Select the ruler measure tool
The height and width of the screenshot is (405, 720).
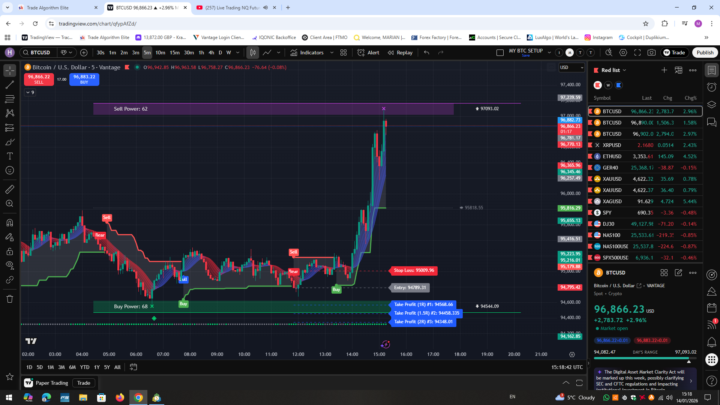pos(10,189)
